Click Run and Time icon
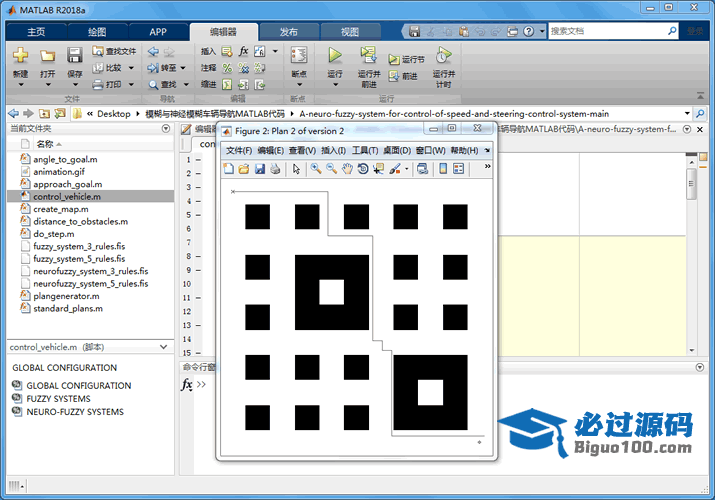Image resolution: width=715 pixels, height=500 pixels. [x=443, y=55]
